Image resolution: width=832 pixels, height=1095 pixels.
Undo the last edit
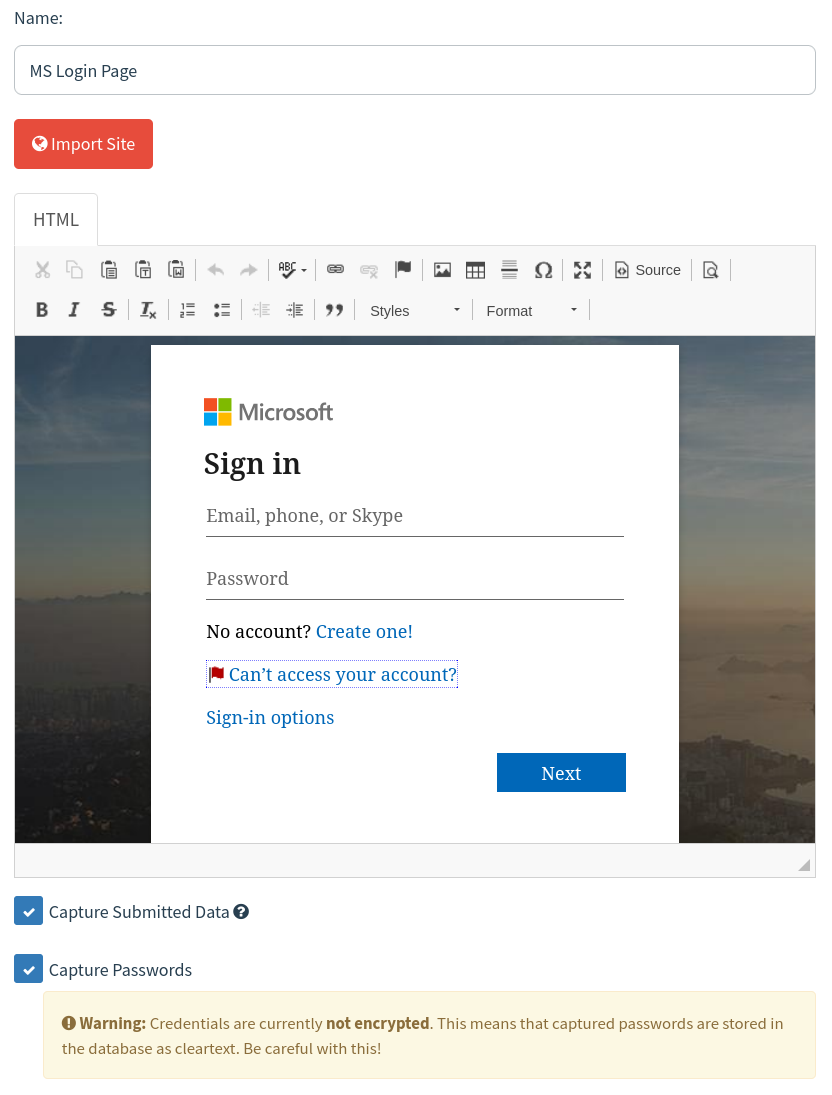click(x=216, y=270)
